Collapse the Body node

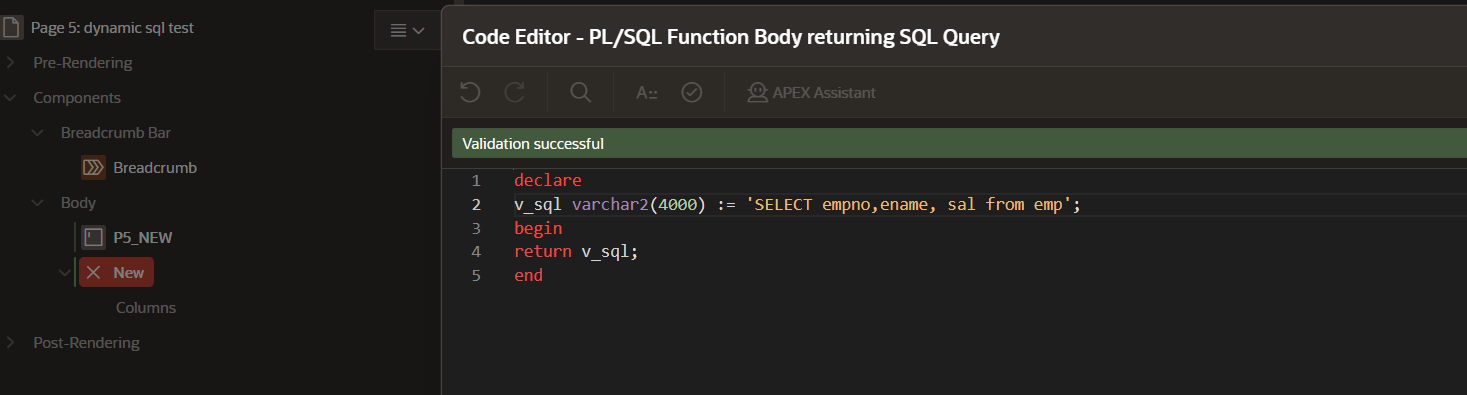38,202
